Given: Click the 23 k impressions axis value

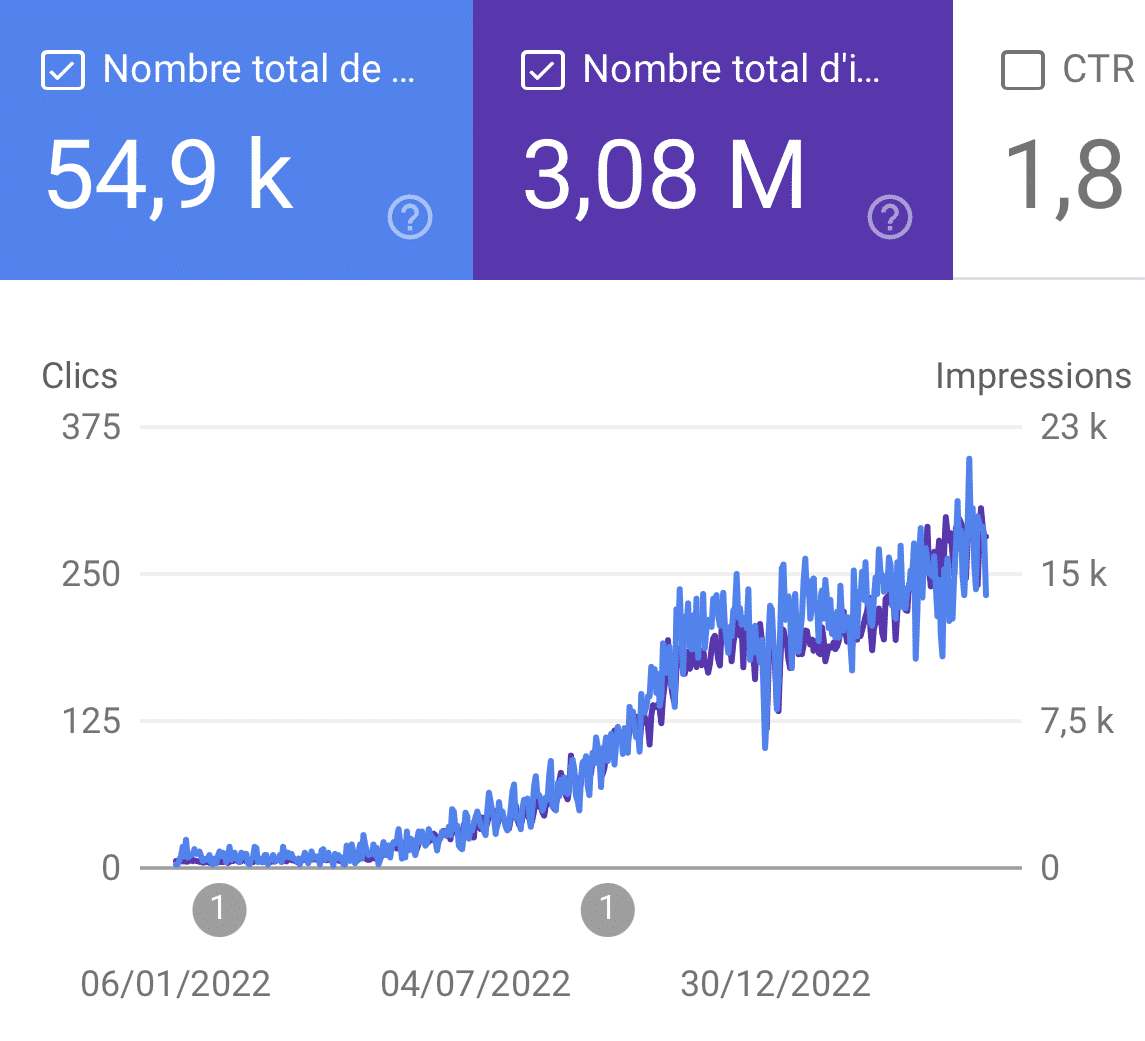Looking at the screenshot, I should (1073, 427).
